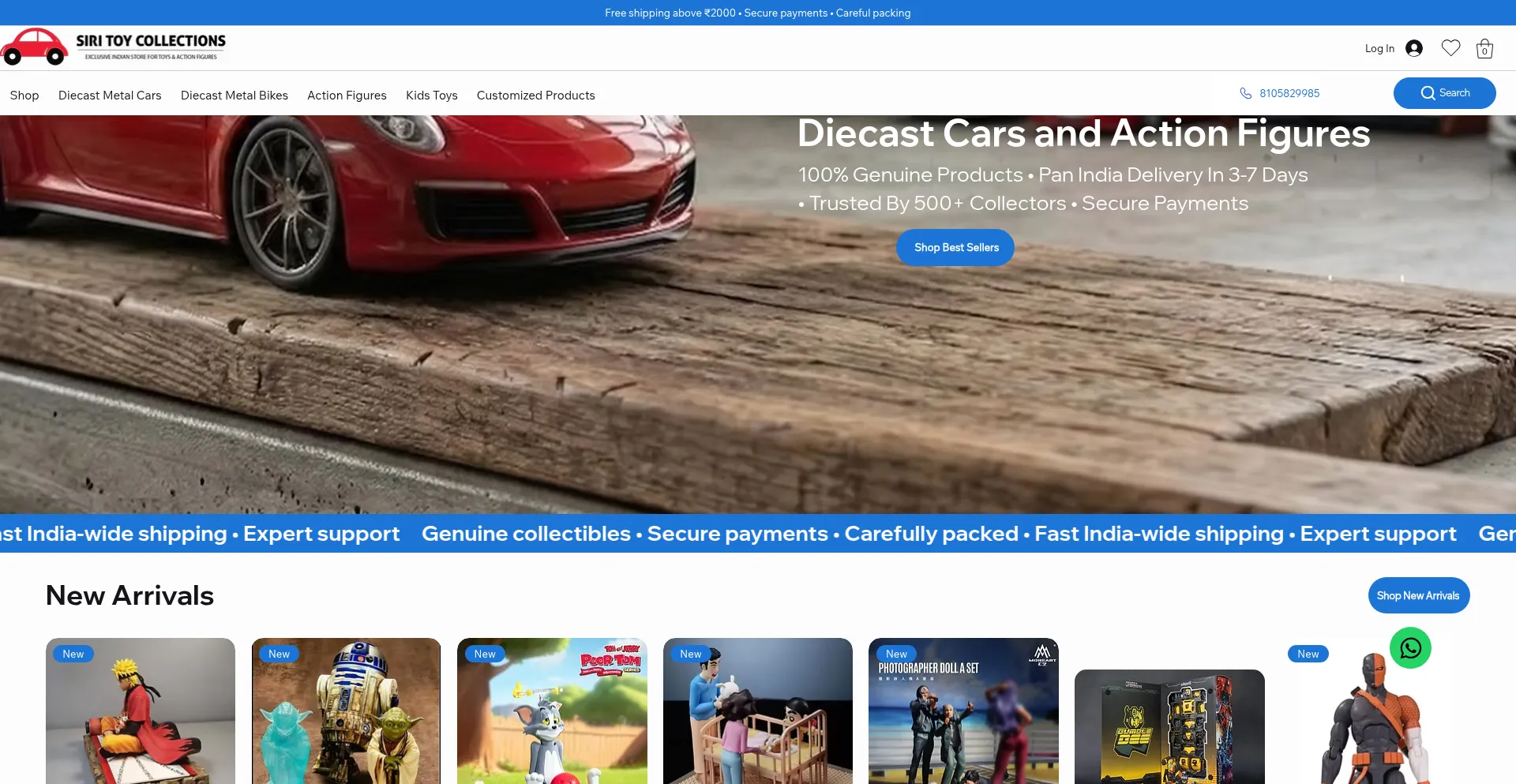This screenshot has width=1516, height=784.
Task: Open the R2-D2 and Yoda product thumbnail
Action: [346, 711]
